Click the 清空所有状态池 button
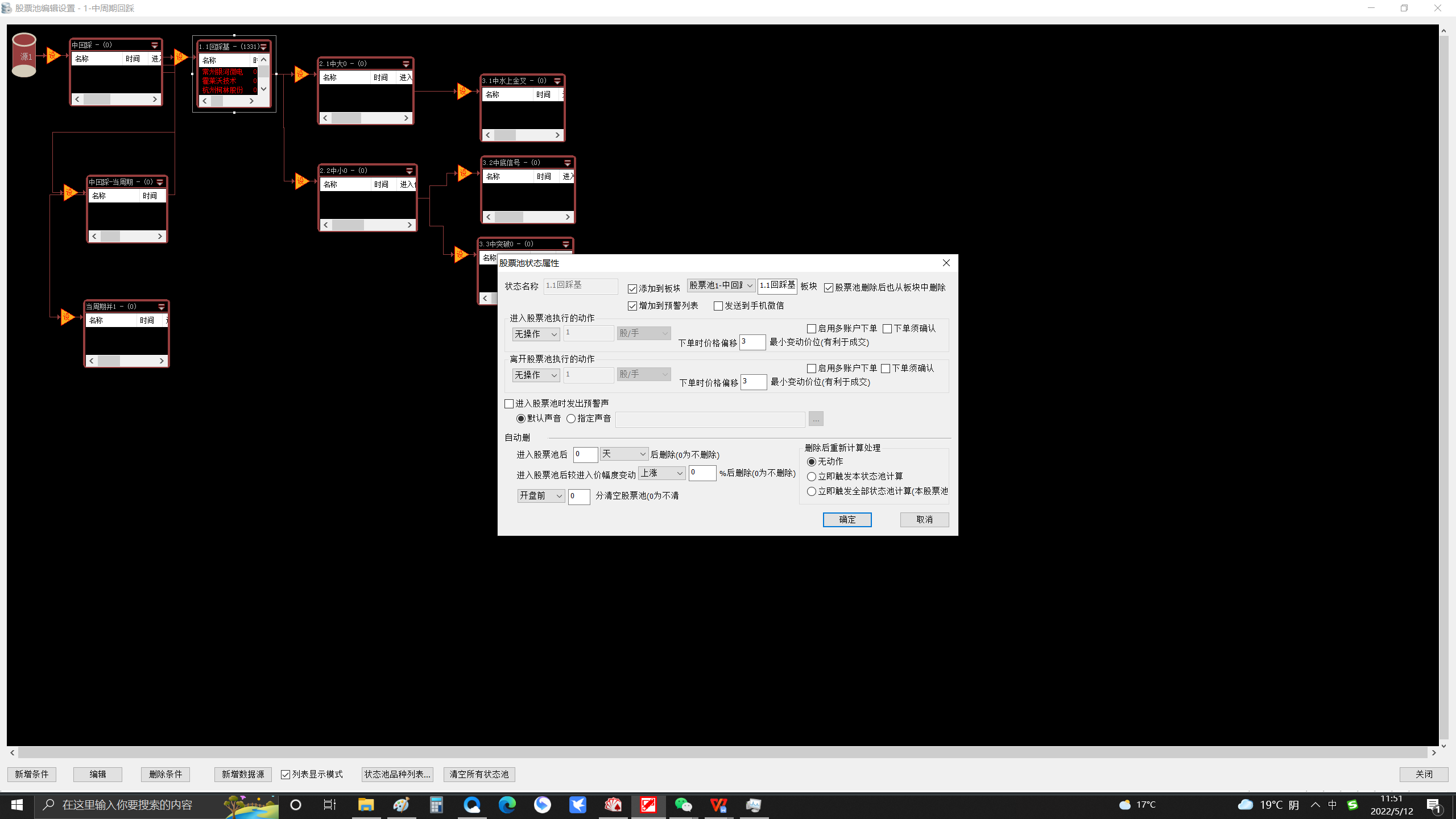Viewport: 1456px width, 819px height. 479,774
